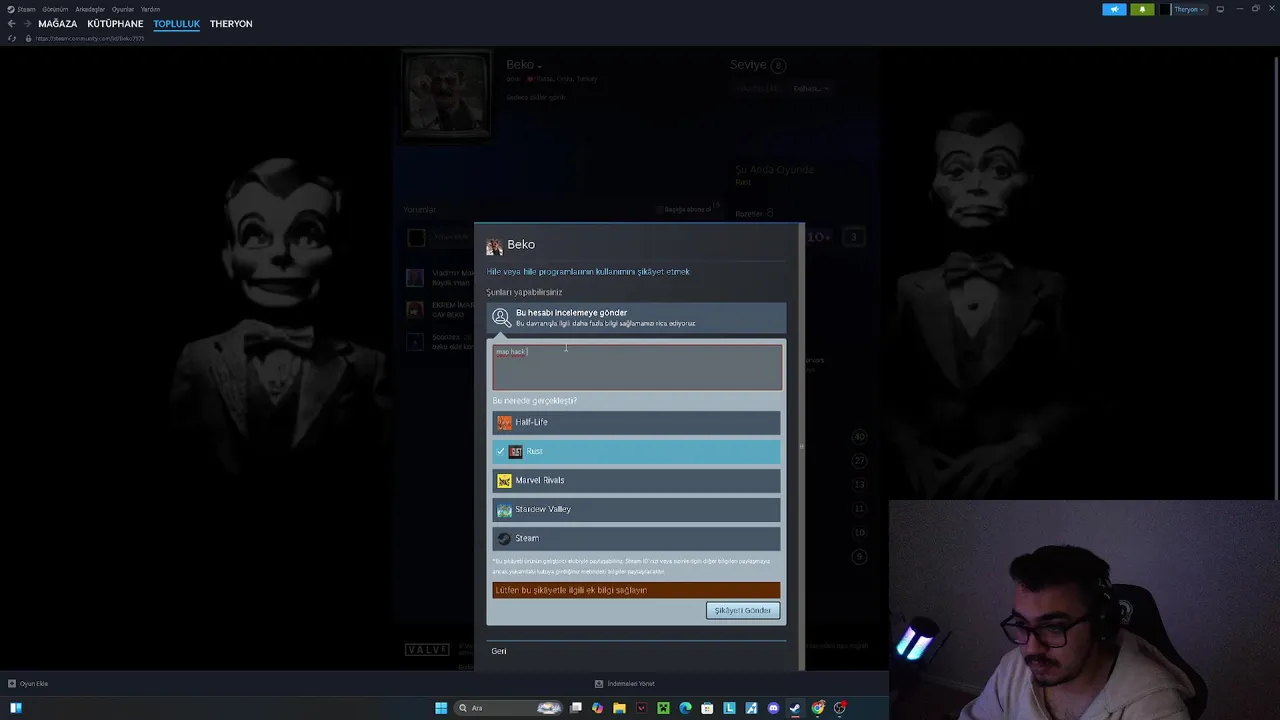Click the Marvel Rivals game icon

coord(504,480)
